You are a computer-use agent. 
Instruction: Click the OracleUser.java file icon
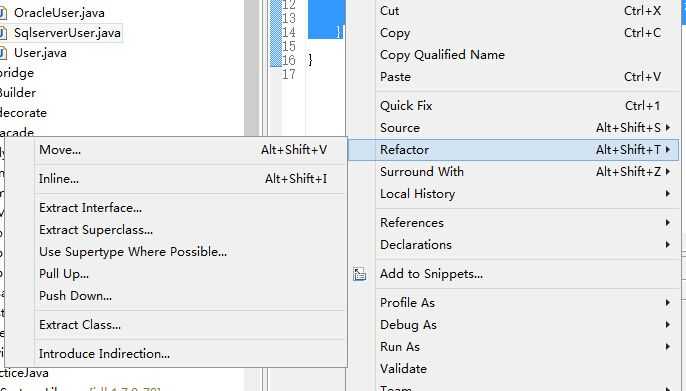[3, 13]
